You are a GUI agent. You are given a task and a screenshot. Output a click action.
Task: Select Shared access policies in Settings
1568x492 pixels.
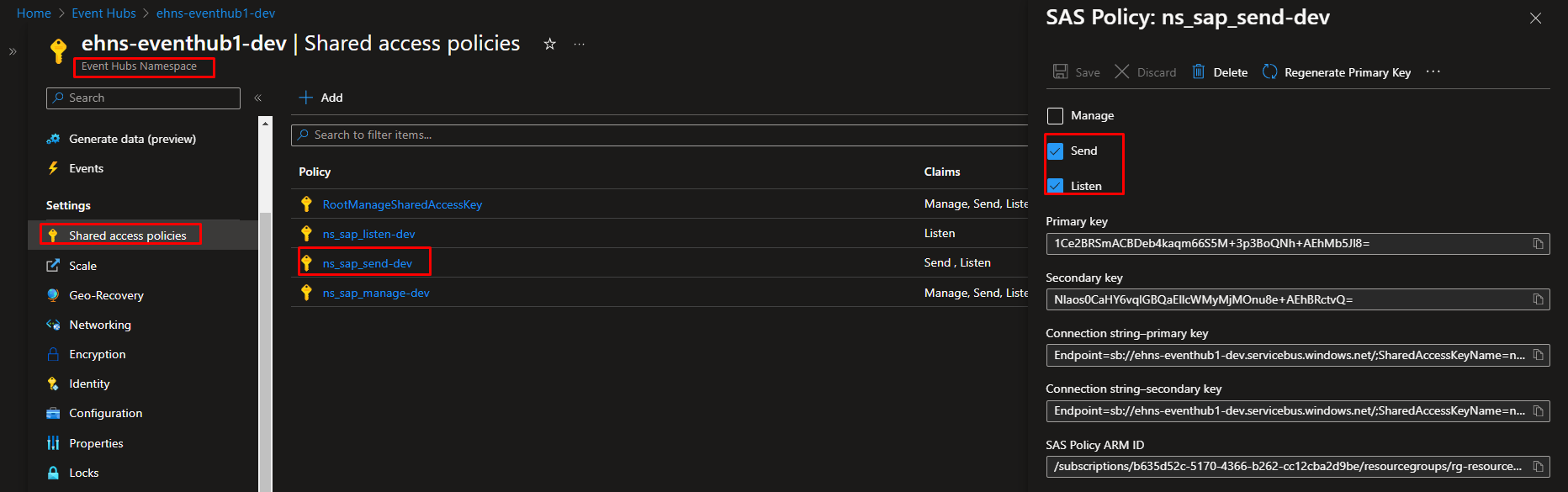[x=128, y=235]
